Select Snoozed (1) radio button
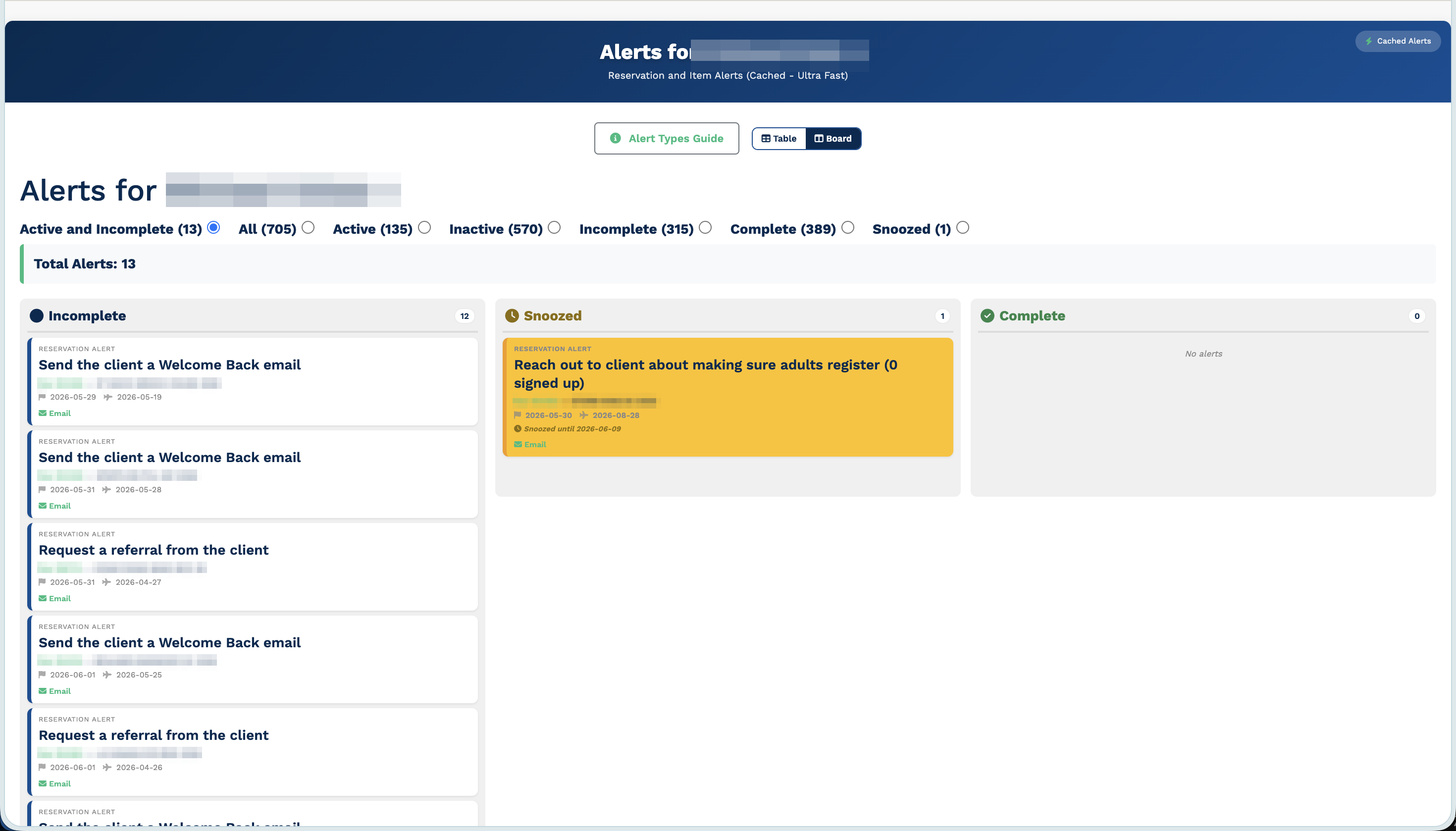The image size is (1456, 831). [963, 227]
